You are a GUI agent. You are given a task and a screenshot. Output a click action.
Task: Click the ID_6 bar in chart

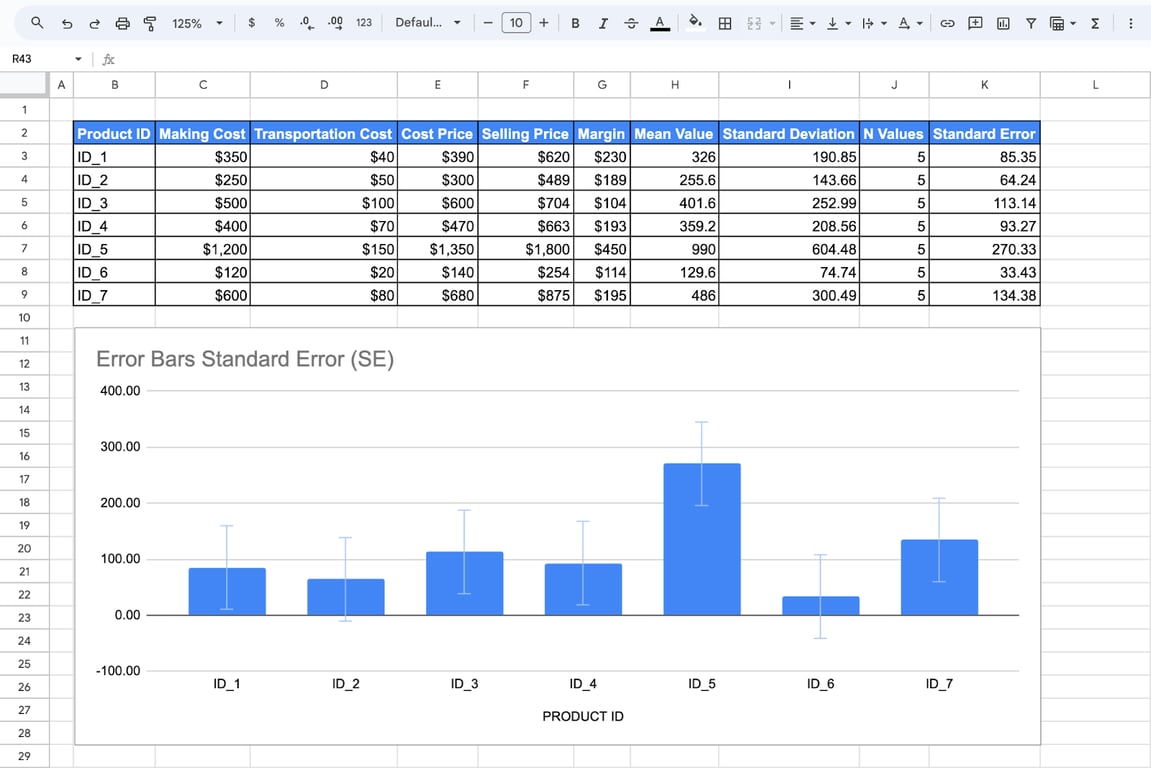pyautogui.click(x=821, y=606)
